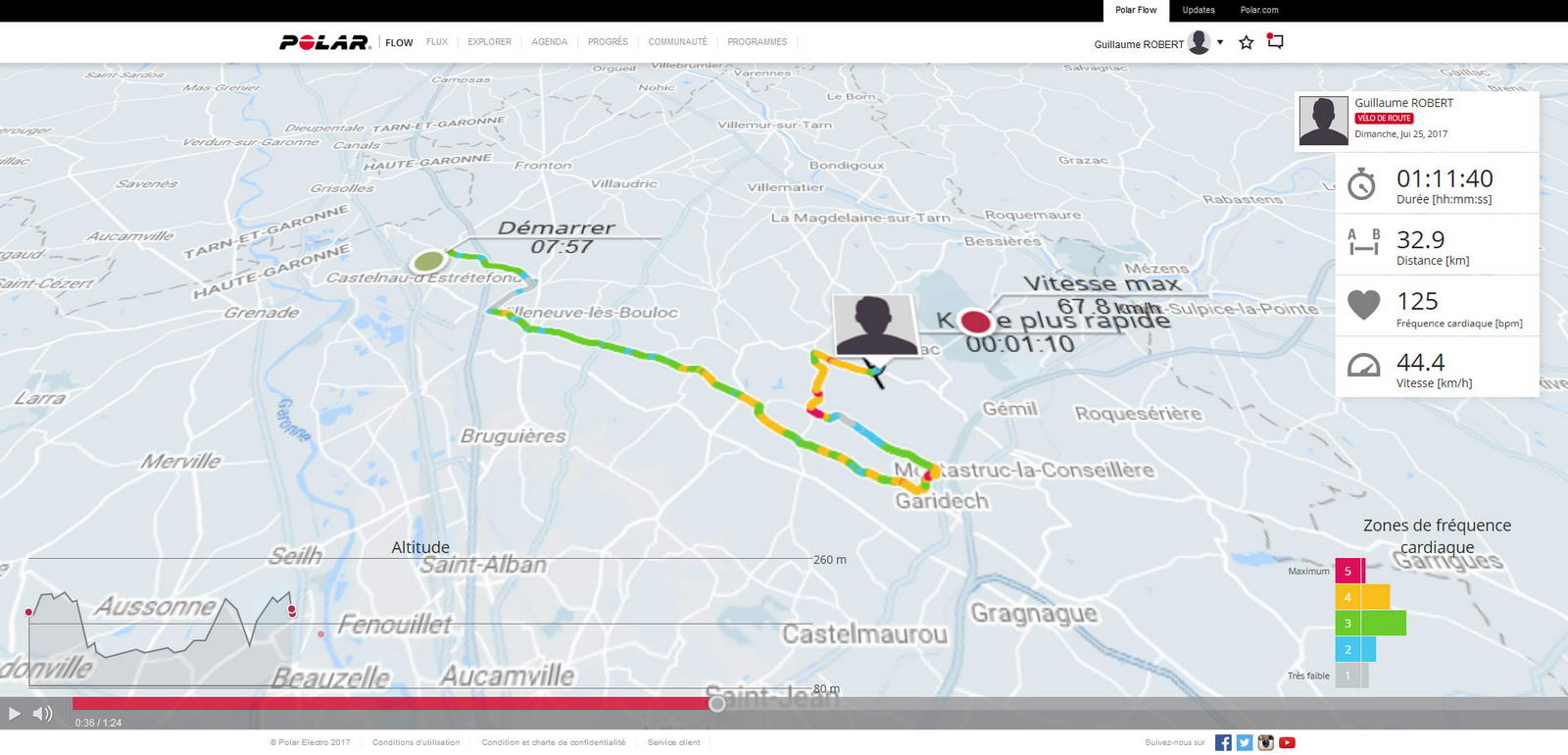Open the PROGRAMMES menu item
1568x755 pixels.
point(758,42)
